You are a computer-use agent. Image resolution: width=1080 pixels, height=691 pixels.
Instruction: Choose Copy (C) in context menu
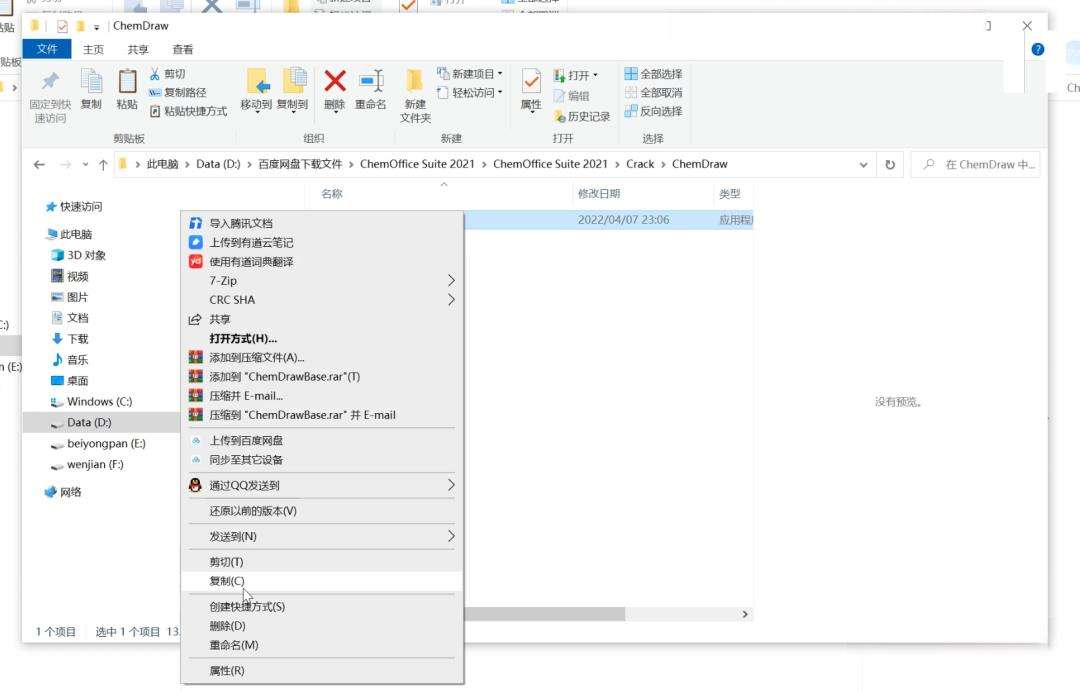tap(321, 581)
